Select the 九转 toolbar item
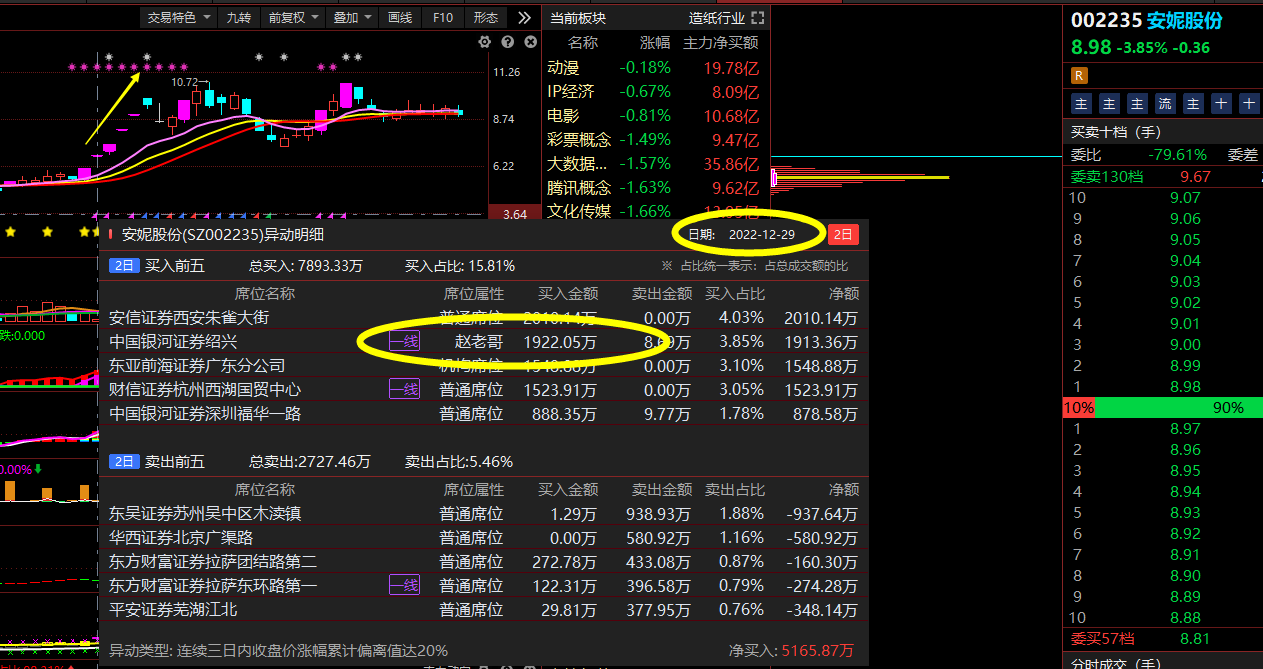This screenshot has width=1263, height=669. [x=239, y=17]
